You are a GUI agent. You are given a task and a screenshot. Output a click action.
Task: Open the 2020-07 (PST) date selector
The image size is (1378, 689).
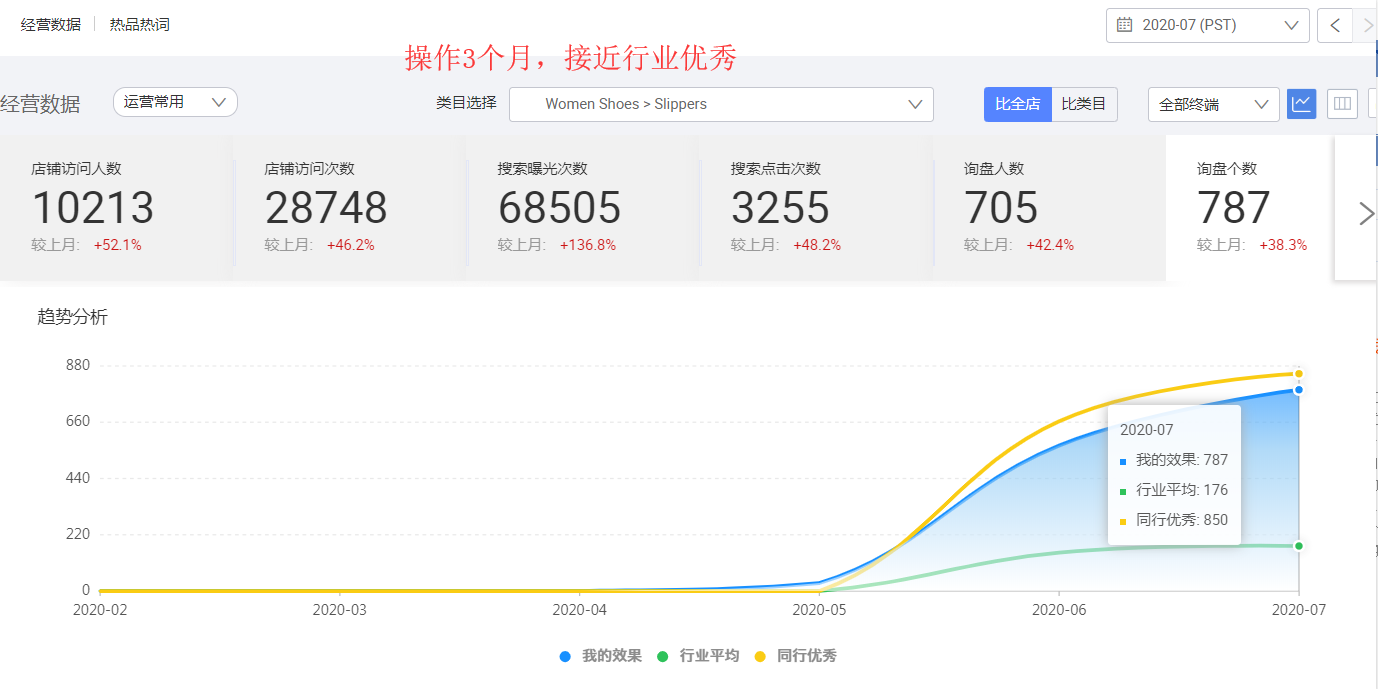click(1205, 25)
